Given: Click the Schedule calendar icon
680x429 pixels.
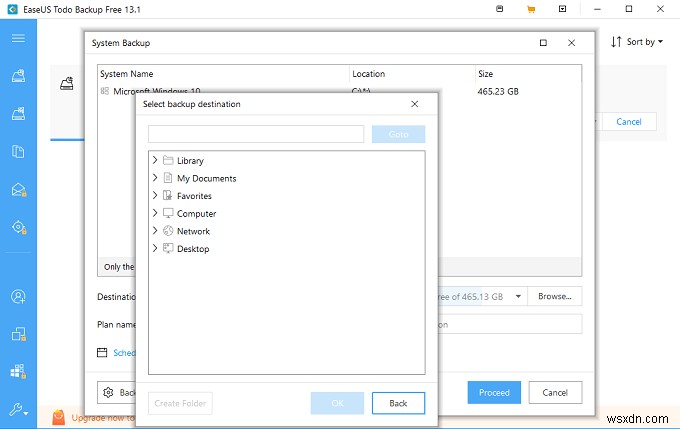Looking at the screenshot, I should point(102,352).
